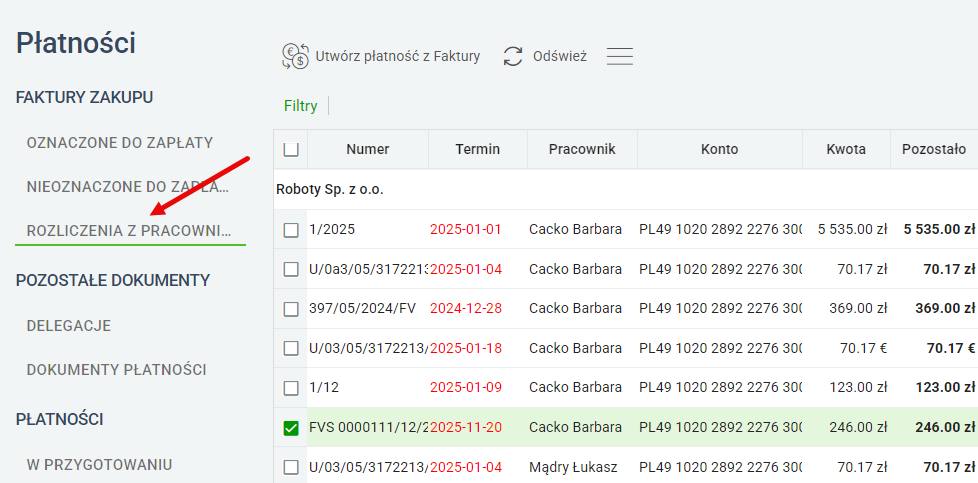Toggle the select-all header checkbox
978x483 pixels.
[x=291, y=150]
